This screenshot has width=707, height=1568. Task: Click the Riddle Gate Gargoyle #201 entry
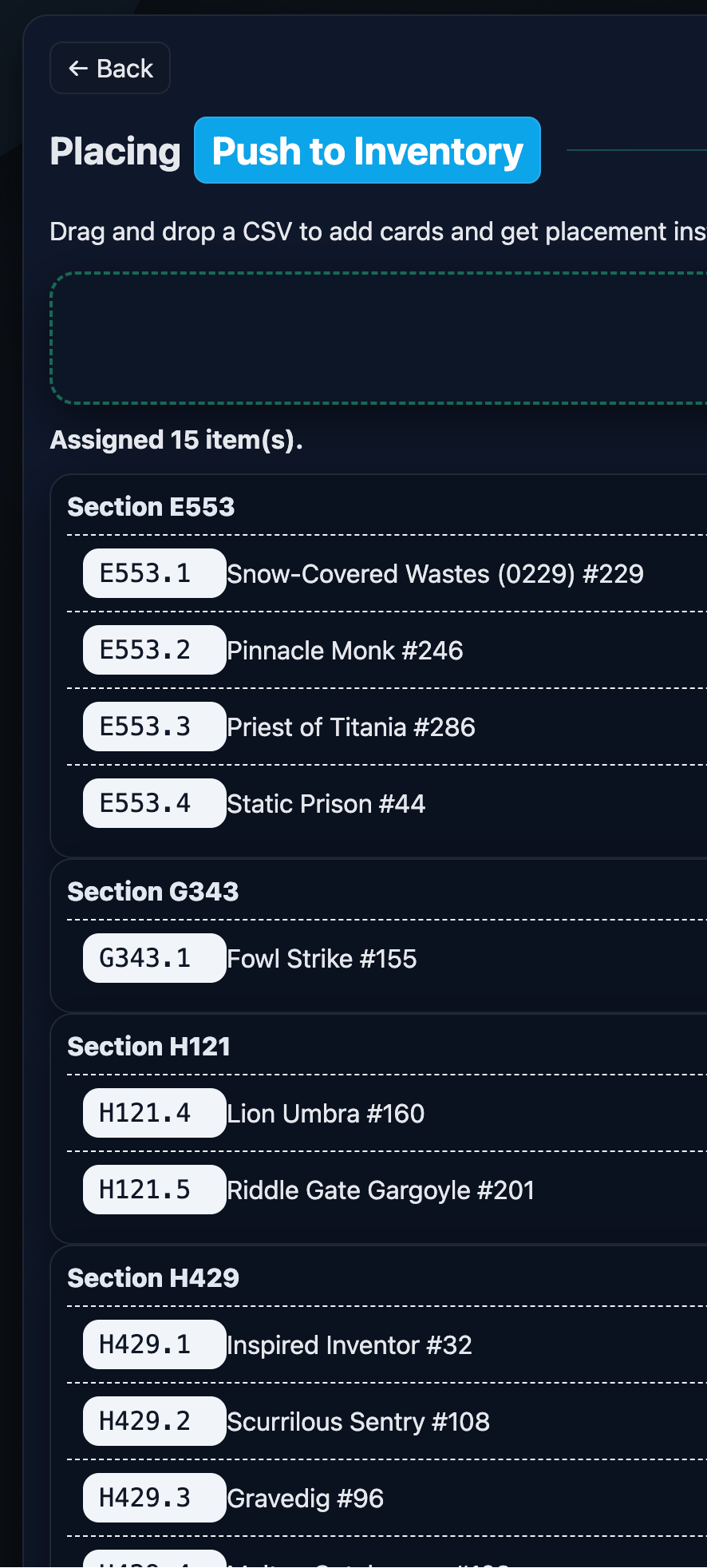coord(381,1190)
